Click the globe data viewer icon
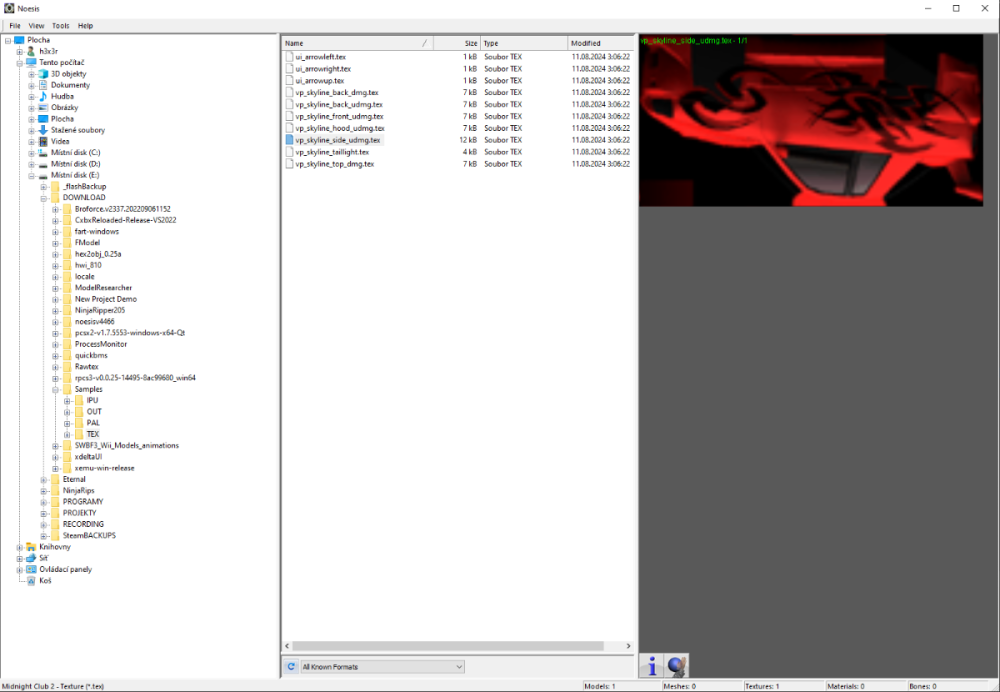Screen dimensions: 1000x692 676,665
